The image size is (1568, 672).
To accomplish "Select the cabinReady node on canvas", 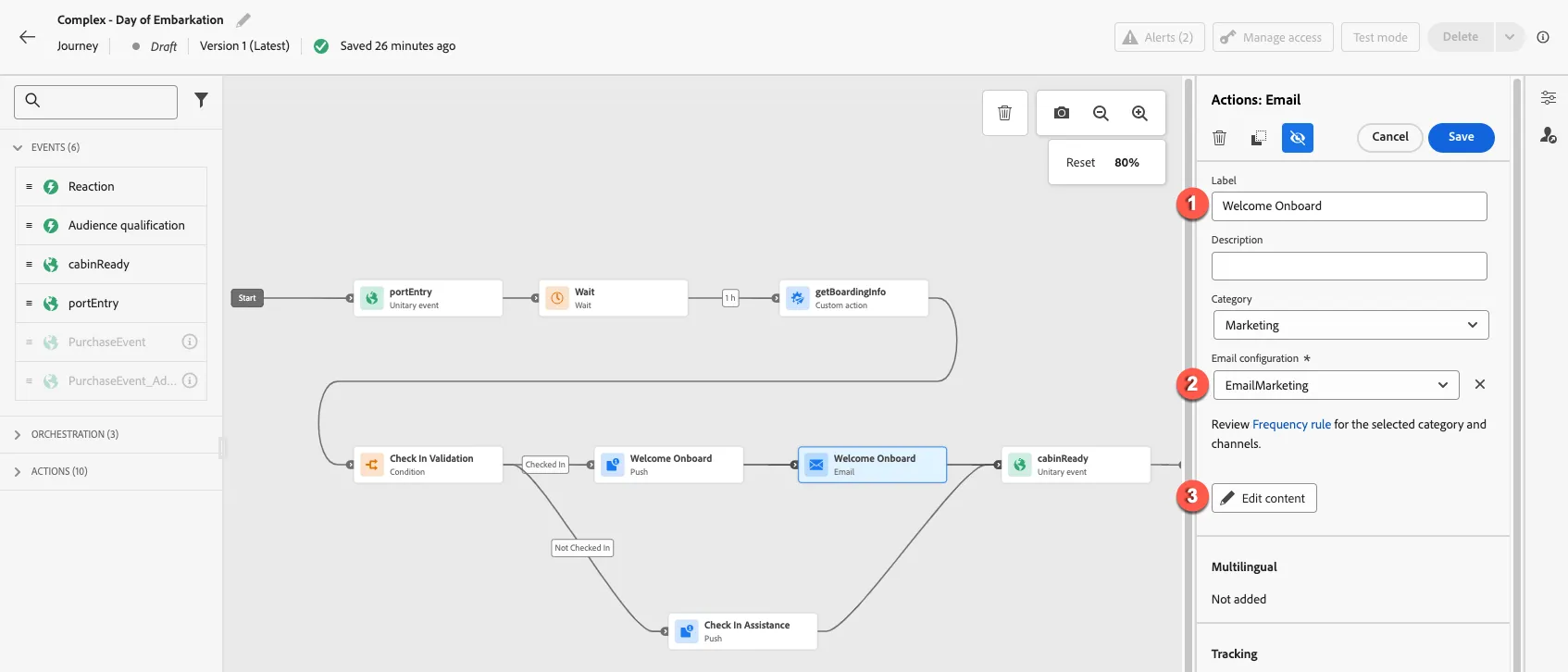I will 1076,465.
